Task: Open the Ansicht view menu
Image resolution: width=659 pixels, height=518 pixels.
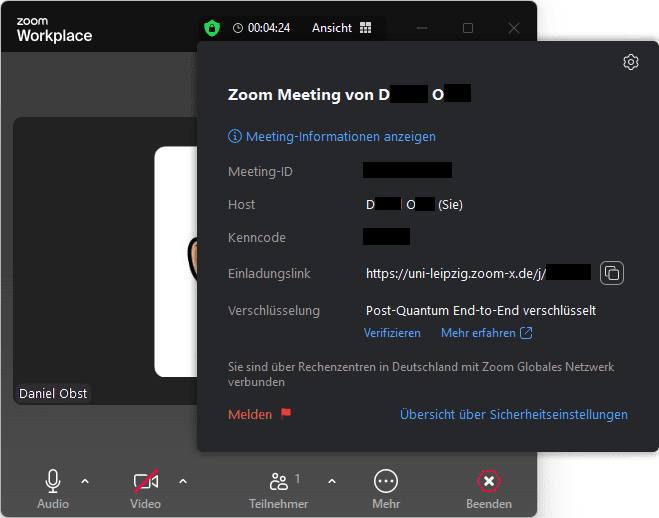Action: tap(341, 28)
